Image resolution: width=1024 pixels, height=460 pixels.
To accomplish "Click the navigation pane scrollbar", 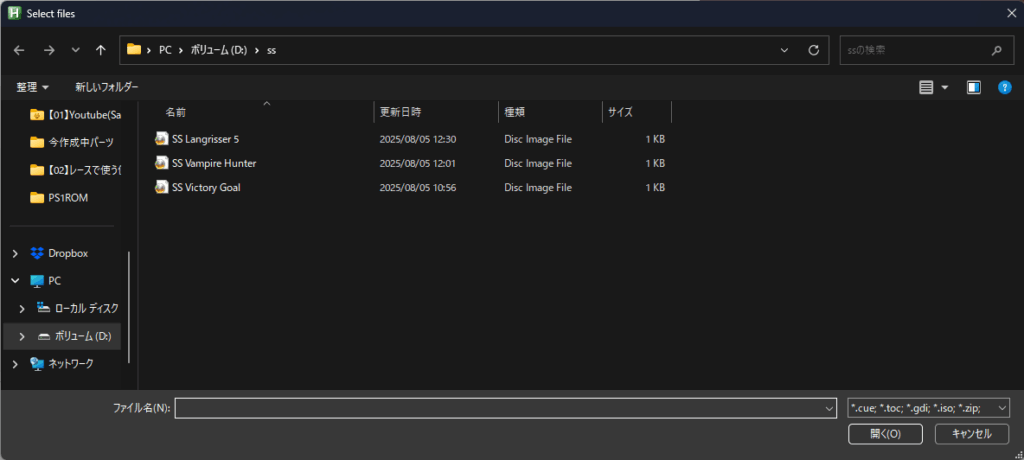I will 129,307.
